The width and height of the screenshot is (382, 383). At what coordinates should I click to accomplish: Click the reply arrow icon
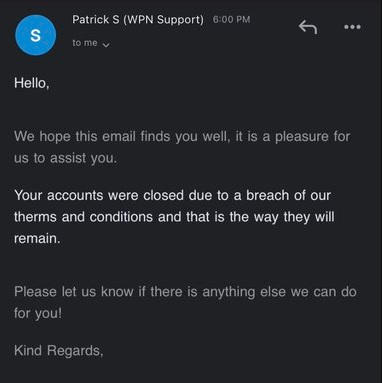click(x=308, y=27)
